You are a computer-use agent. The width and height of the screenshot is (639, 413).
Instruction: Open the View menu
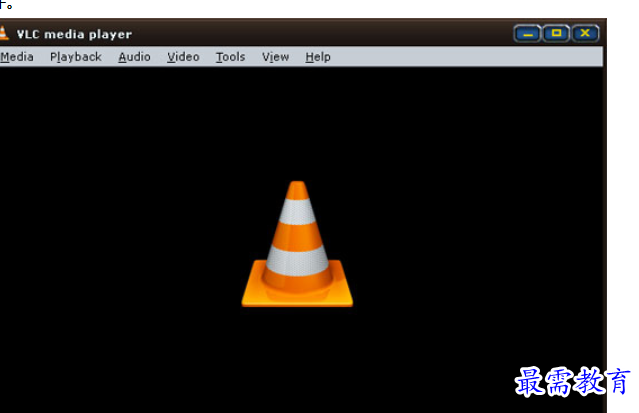coord(276,57)
